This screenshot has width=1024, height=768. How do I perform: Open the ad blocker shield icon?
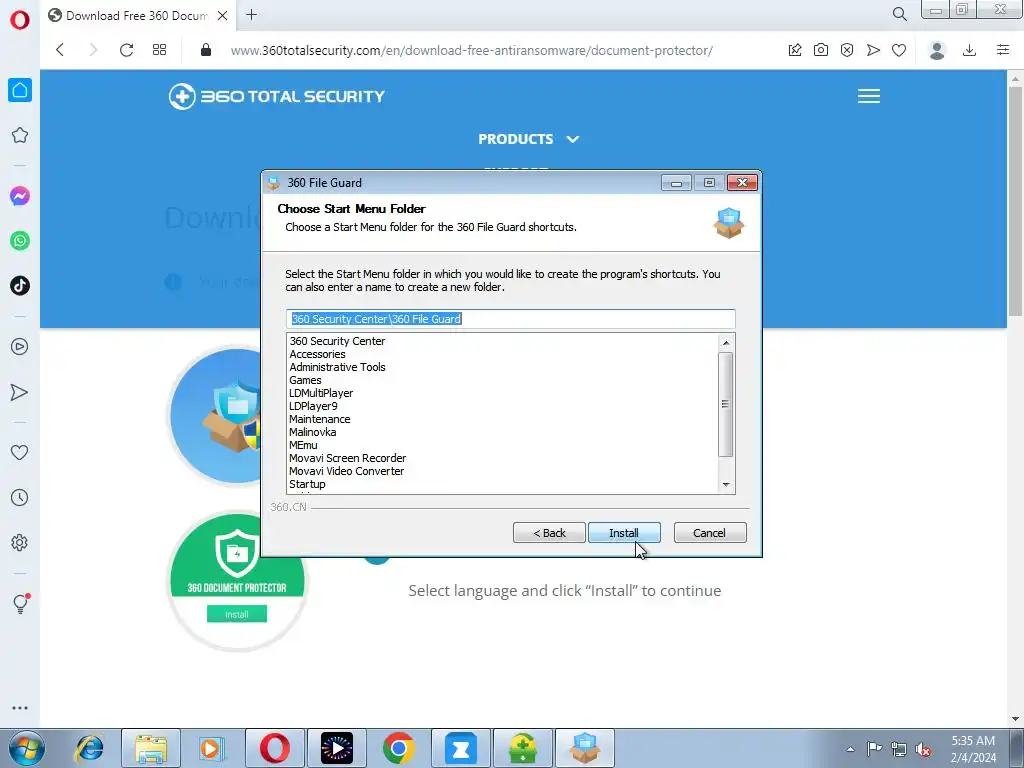(847, 50)
